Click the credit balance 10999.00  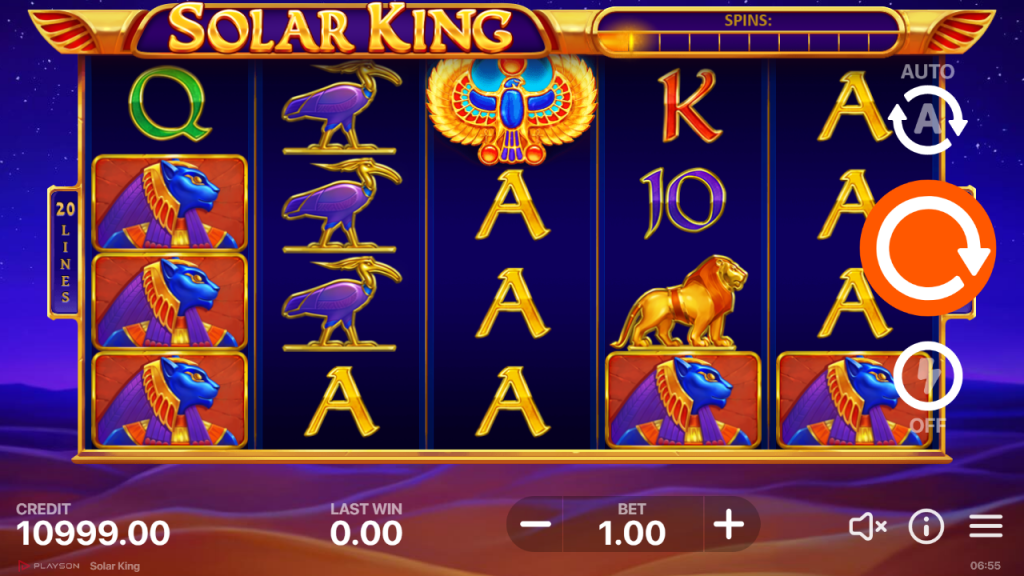coord(93,534)
